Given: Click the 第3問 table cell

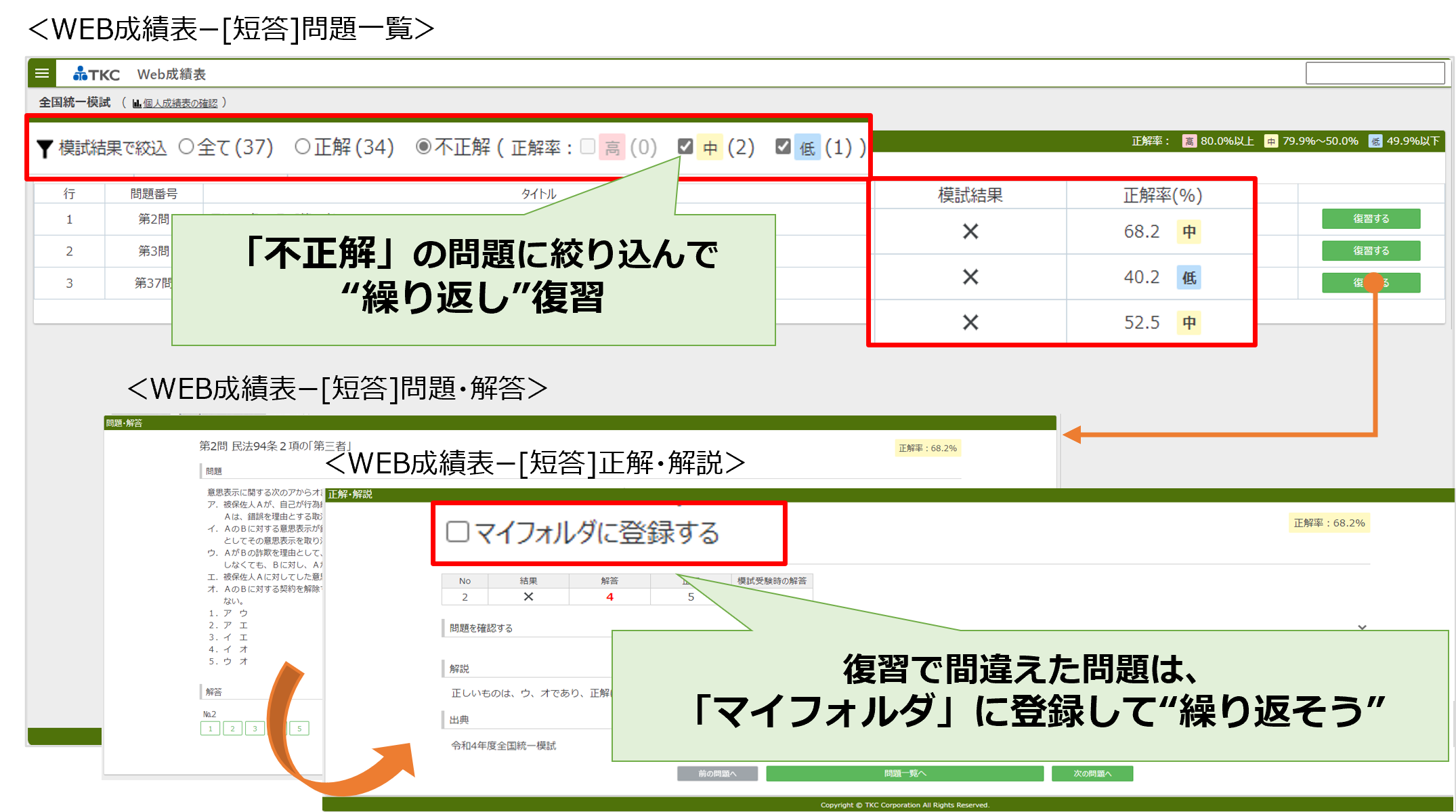Looking at the screenshot, I should pos(153,251).
